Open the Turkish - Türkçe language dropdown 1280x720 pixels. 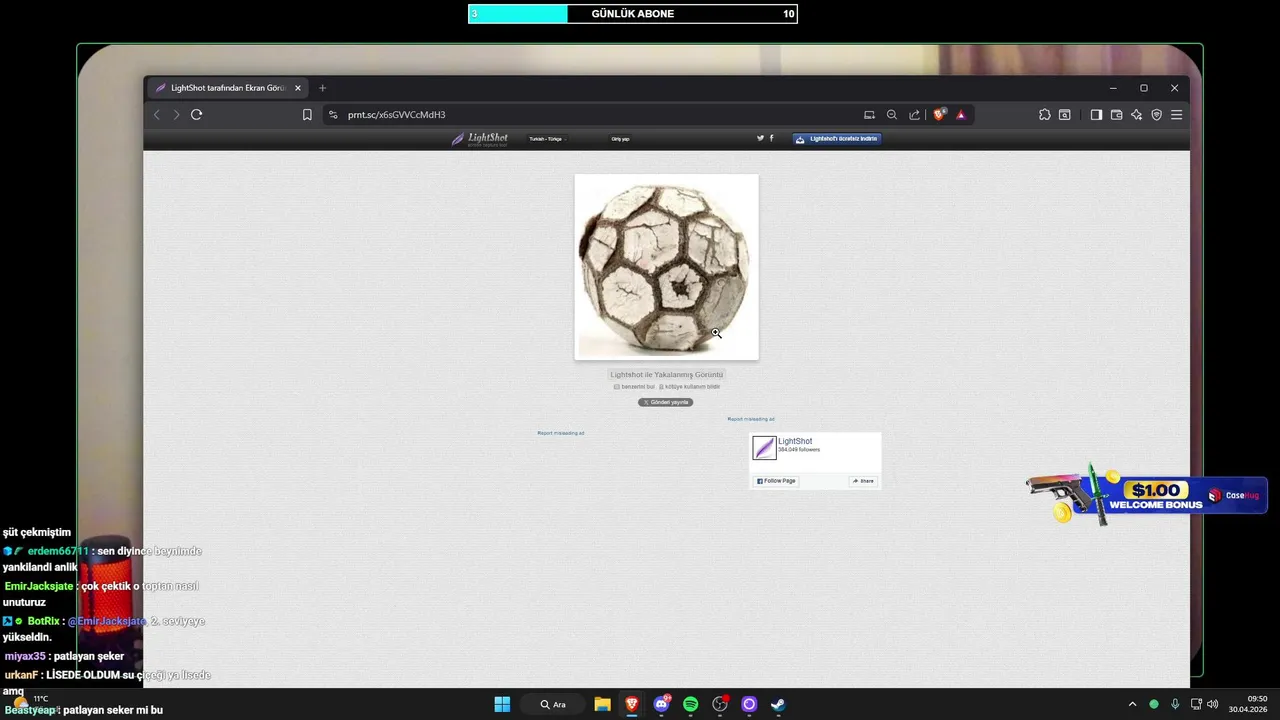(547, 139)
